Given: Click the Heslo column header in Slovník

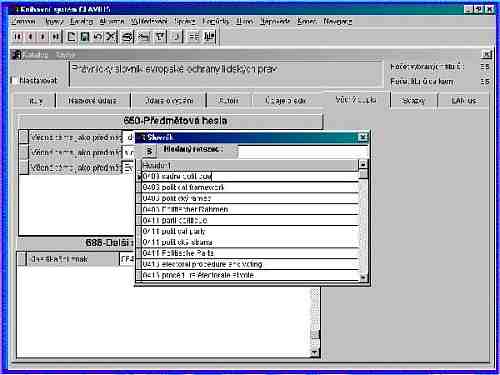Looking at the screenshot, I should (x=249, y=165).
